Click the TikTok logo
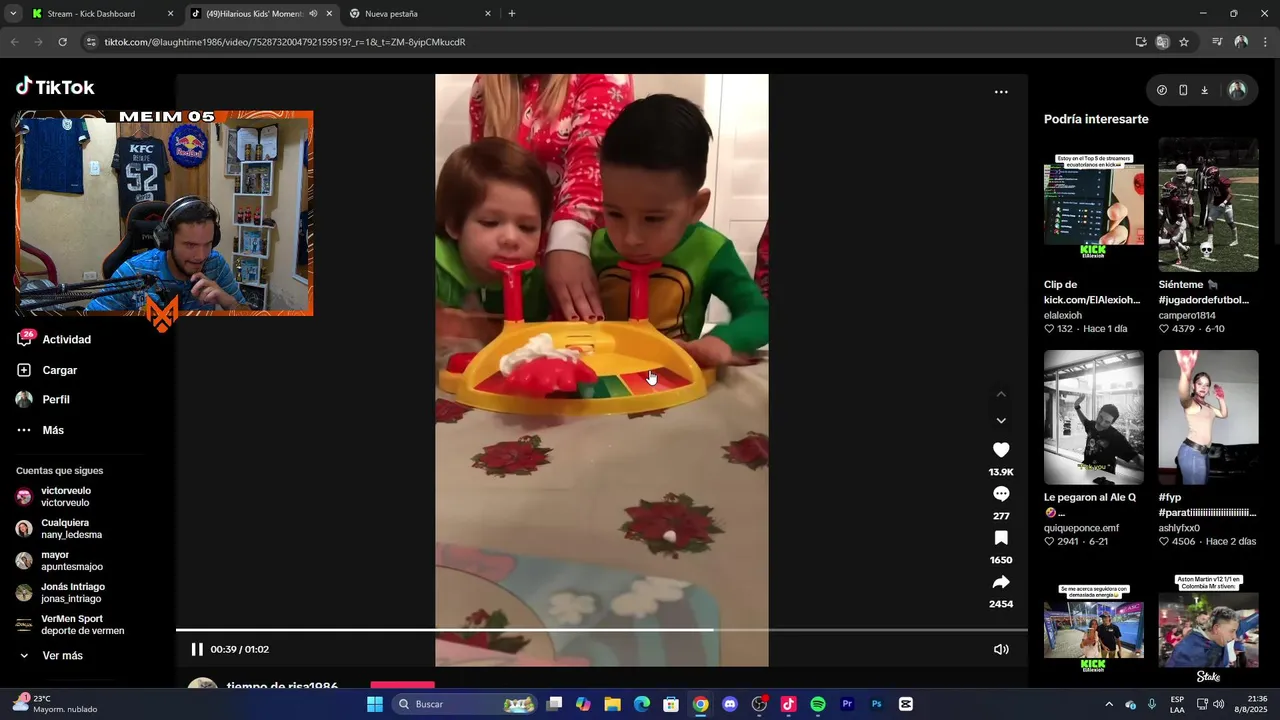Viewport: 1280px width, 720px height. pos(55,87)
